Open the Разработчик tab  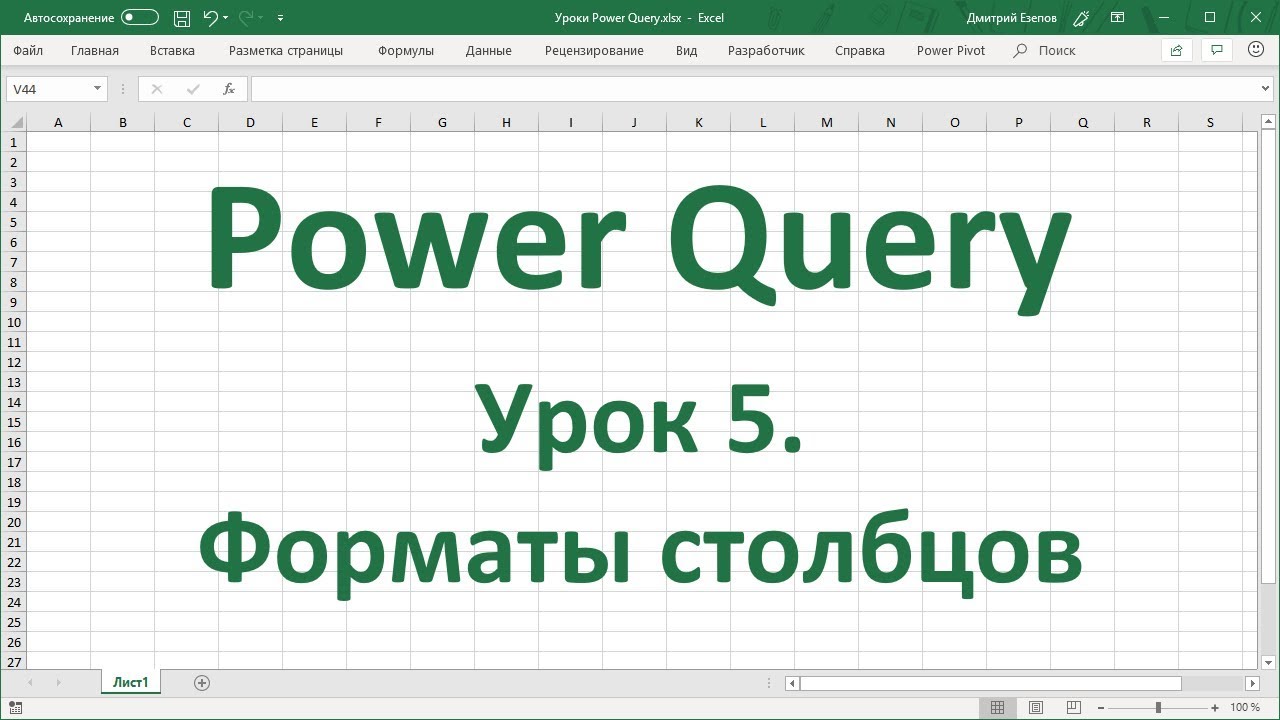point(766,50)
